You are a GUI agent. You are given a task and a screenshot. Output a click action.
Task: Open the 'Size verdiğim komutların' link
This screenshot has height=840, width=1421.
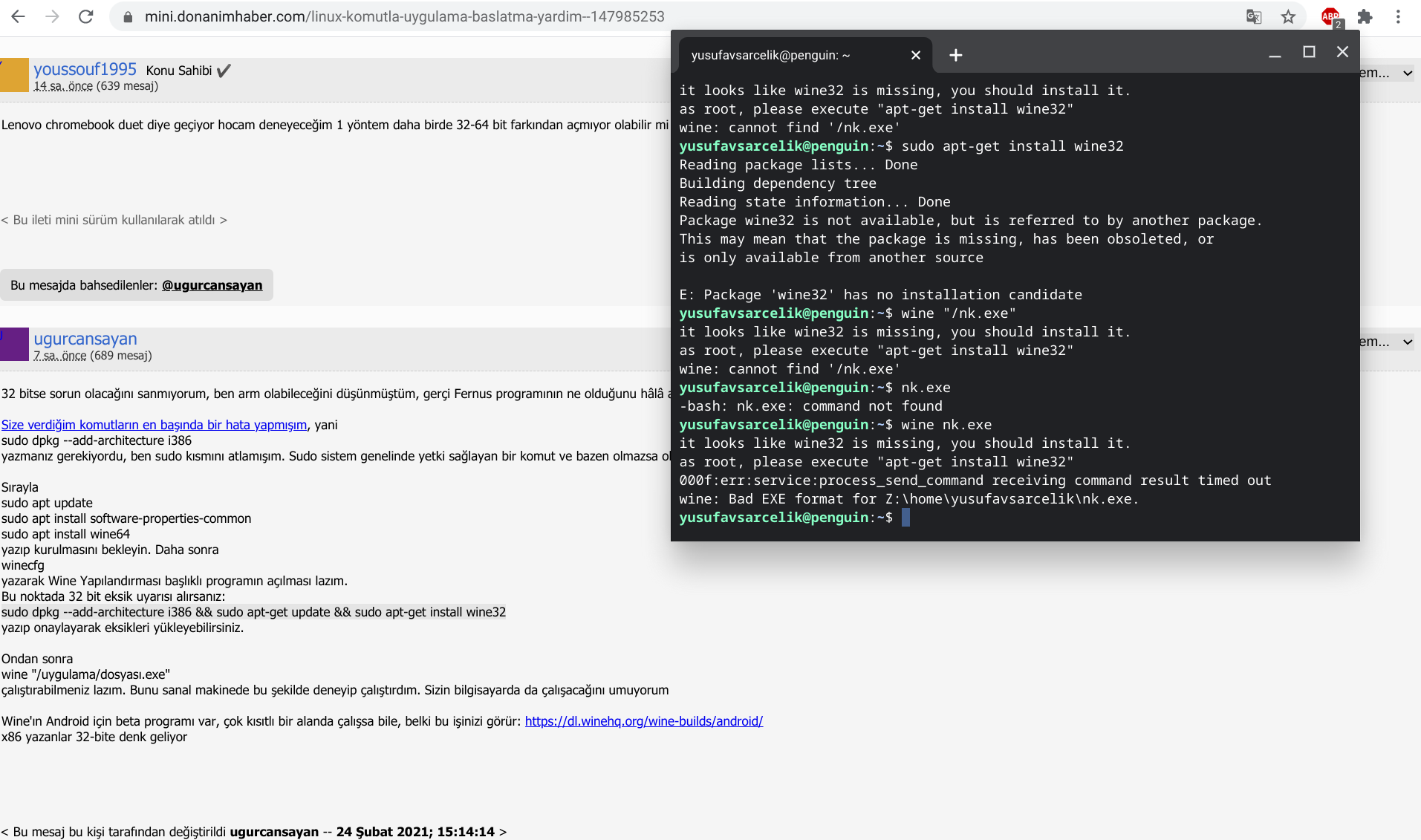point(154,425)
